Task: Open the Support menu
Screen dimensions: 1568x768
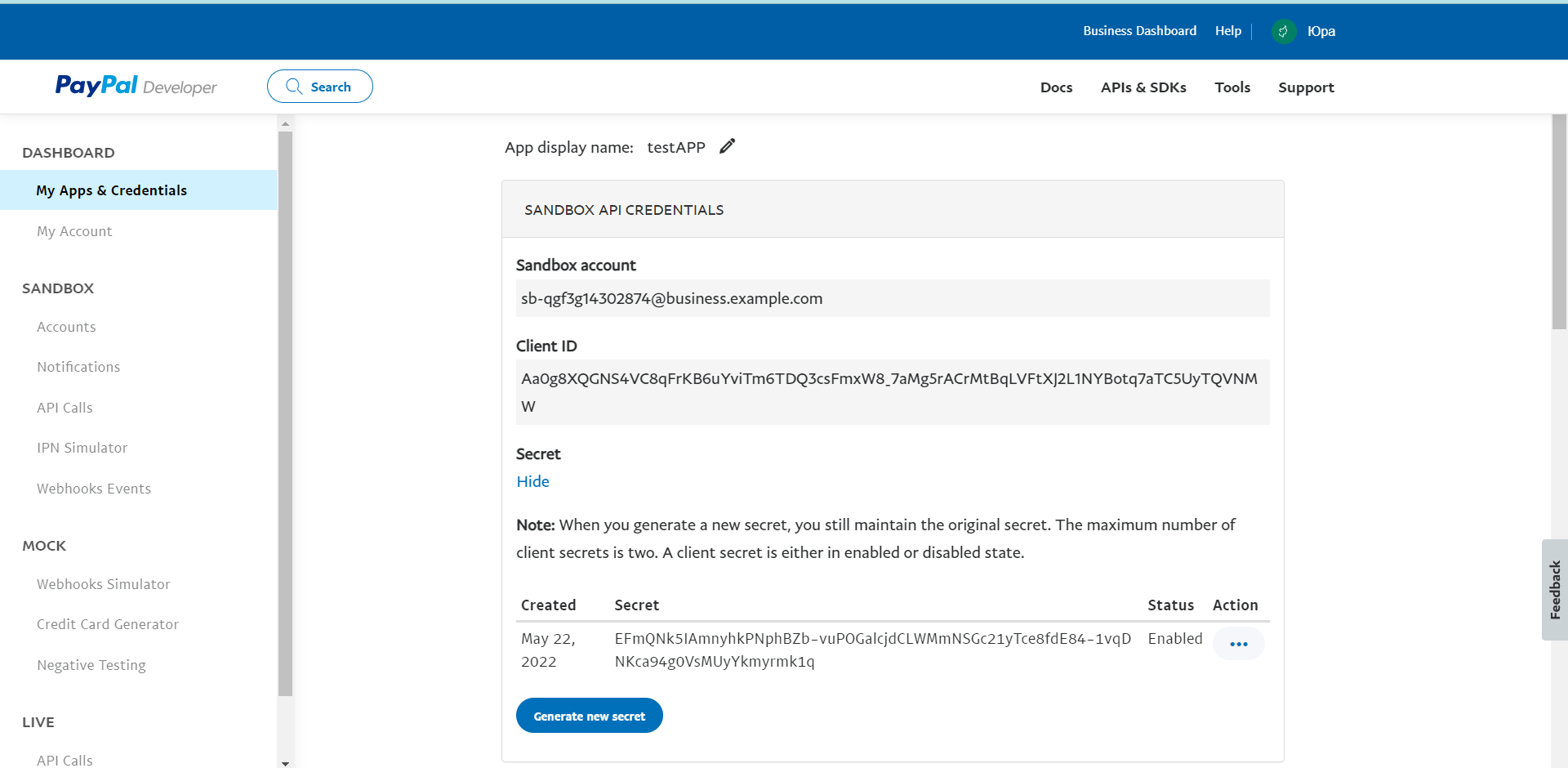Action: (1306, 87)
